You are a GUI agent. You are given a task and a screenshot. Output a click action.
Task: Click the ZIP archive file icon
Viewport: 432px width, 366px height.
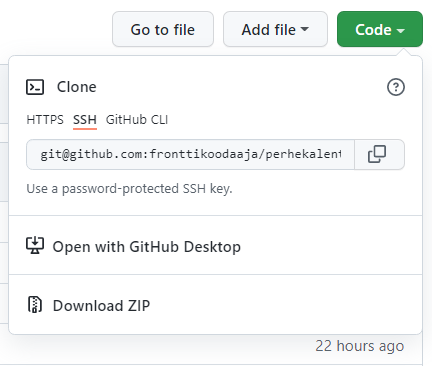click(x=35, y=304)
